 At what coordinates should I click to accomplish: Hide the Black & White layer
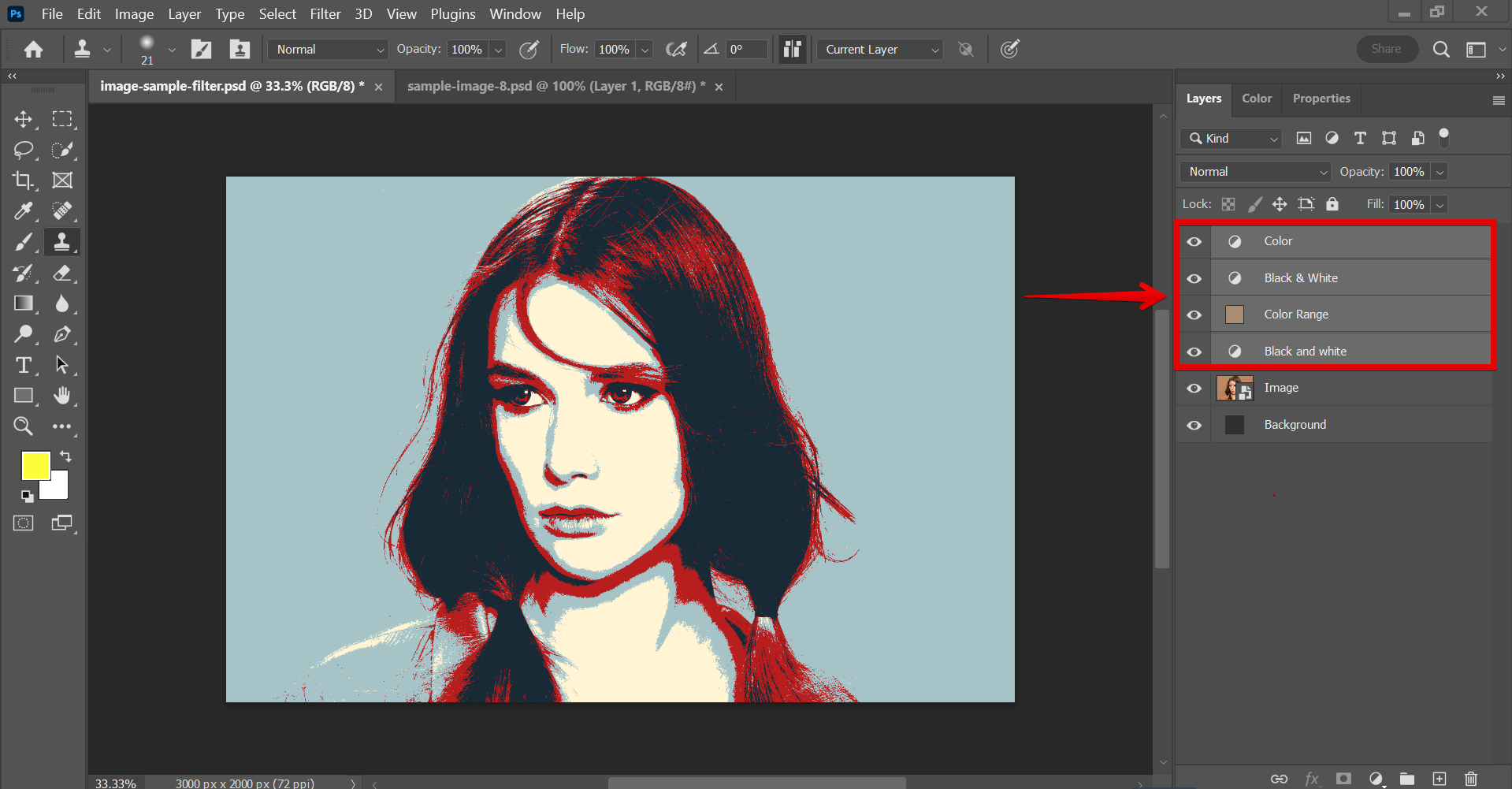1194,277
